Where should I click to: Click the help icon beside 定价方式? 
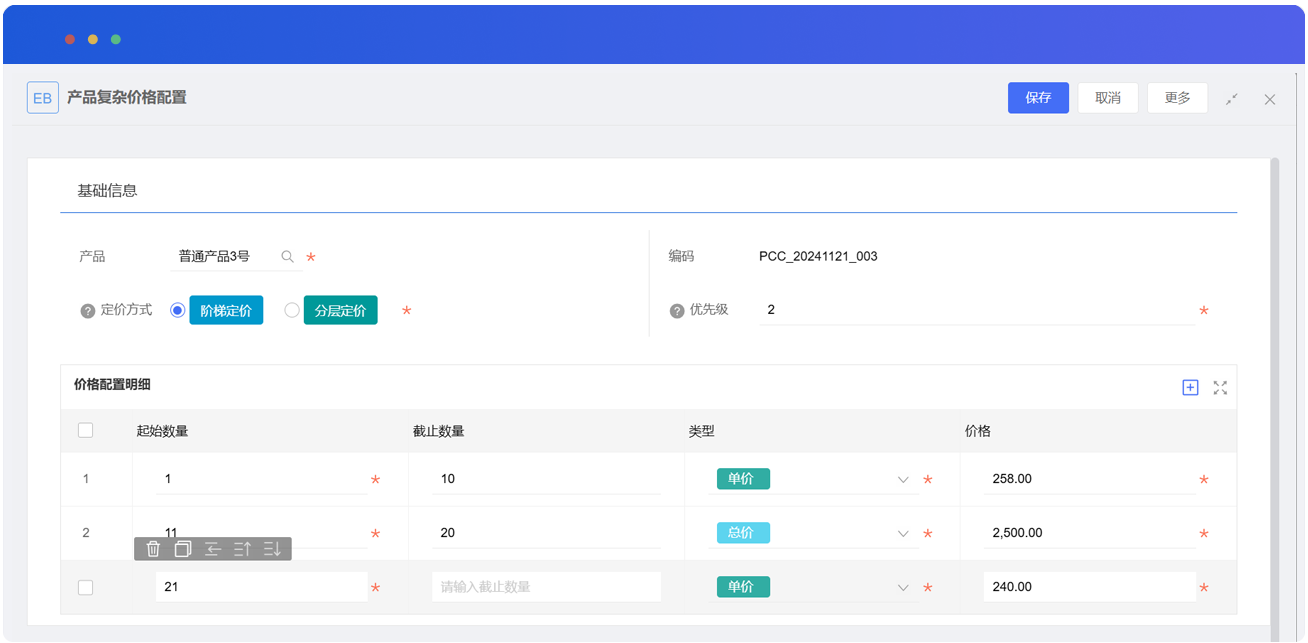pos(87,311)
